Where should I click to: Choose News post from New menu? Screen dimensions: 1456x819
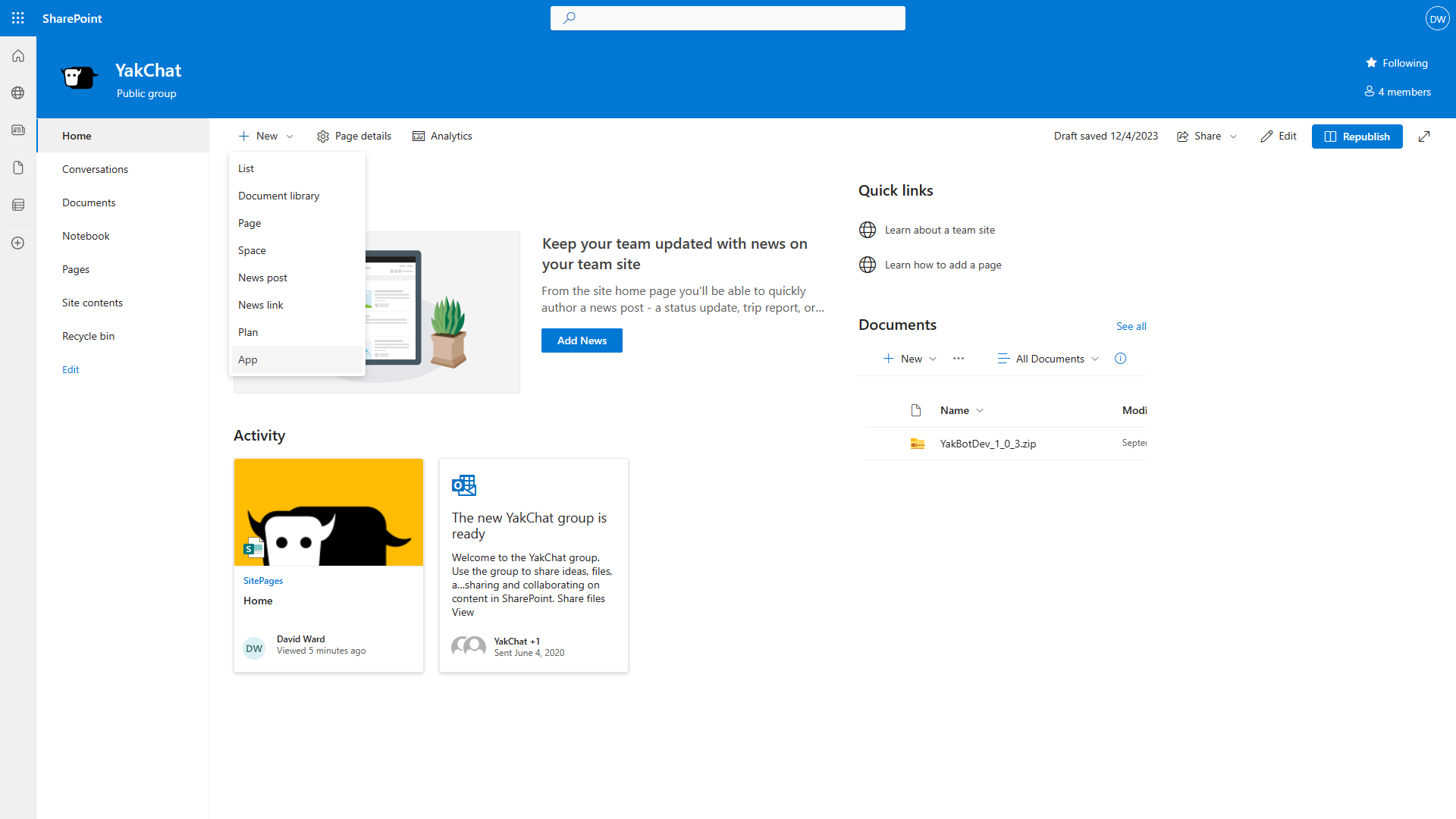(262, 278)
